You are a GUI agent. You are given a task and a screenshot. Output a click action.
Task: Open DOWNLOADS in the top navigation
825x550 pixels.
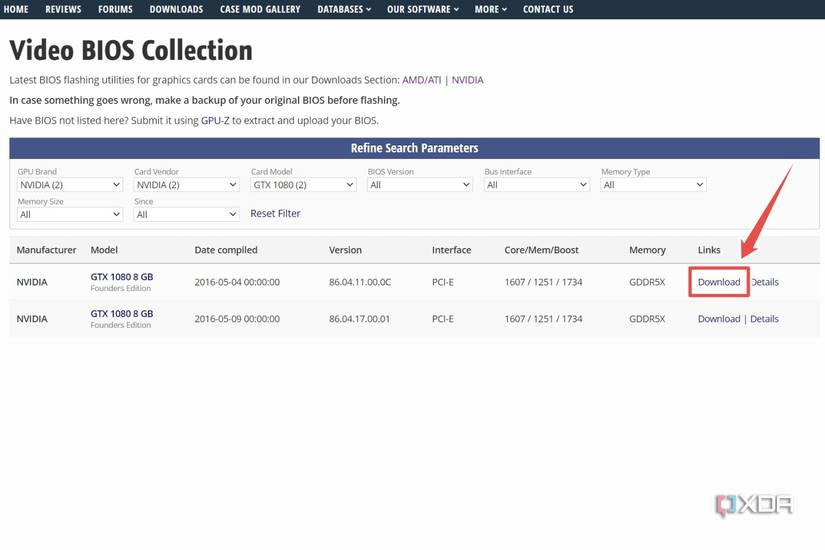176,9
